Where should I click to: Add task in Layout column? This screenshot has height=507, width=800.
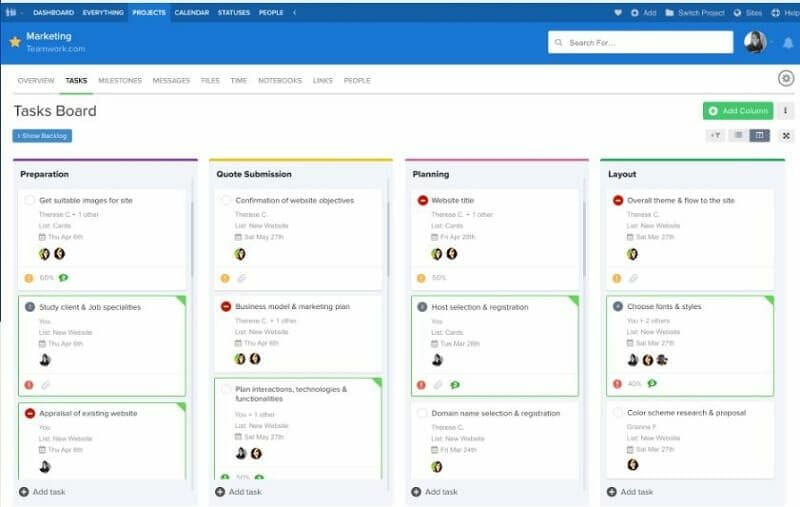(630, 492)
